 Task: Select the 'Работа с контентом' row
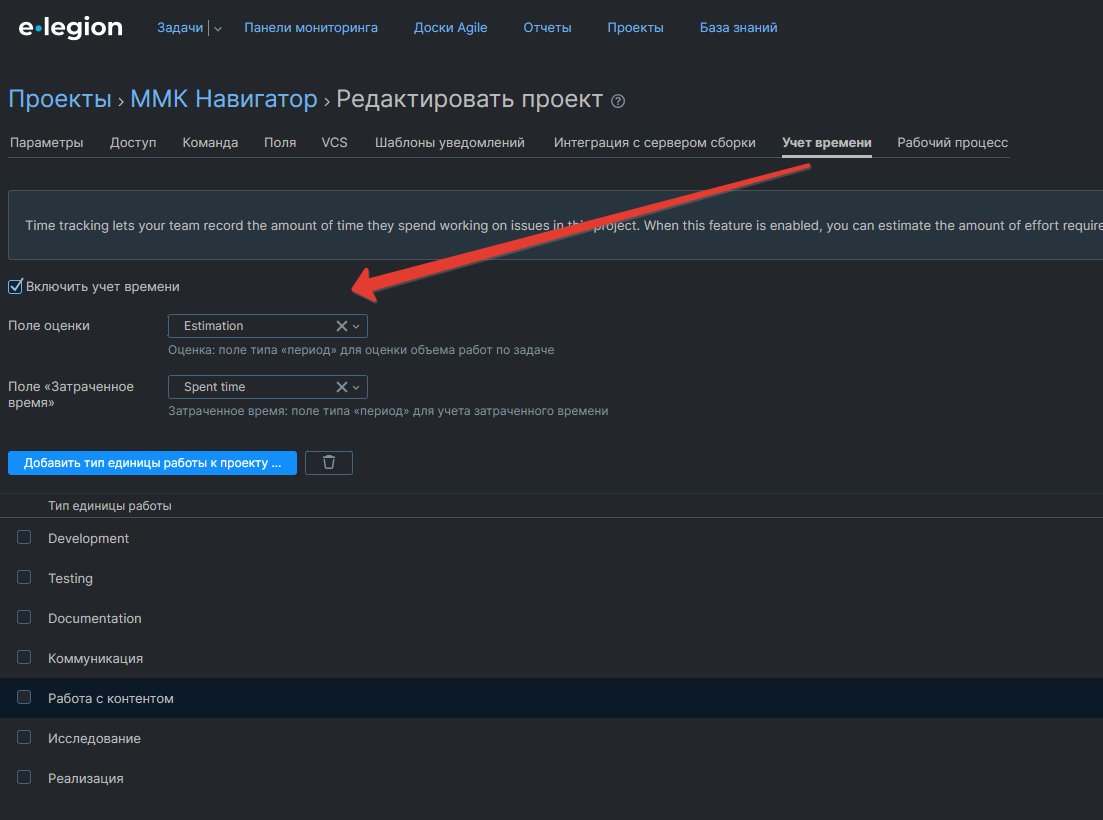[x=110, y=698]
